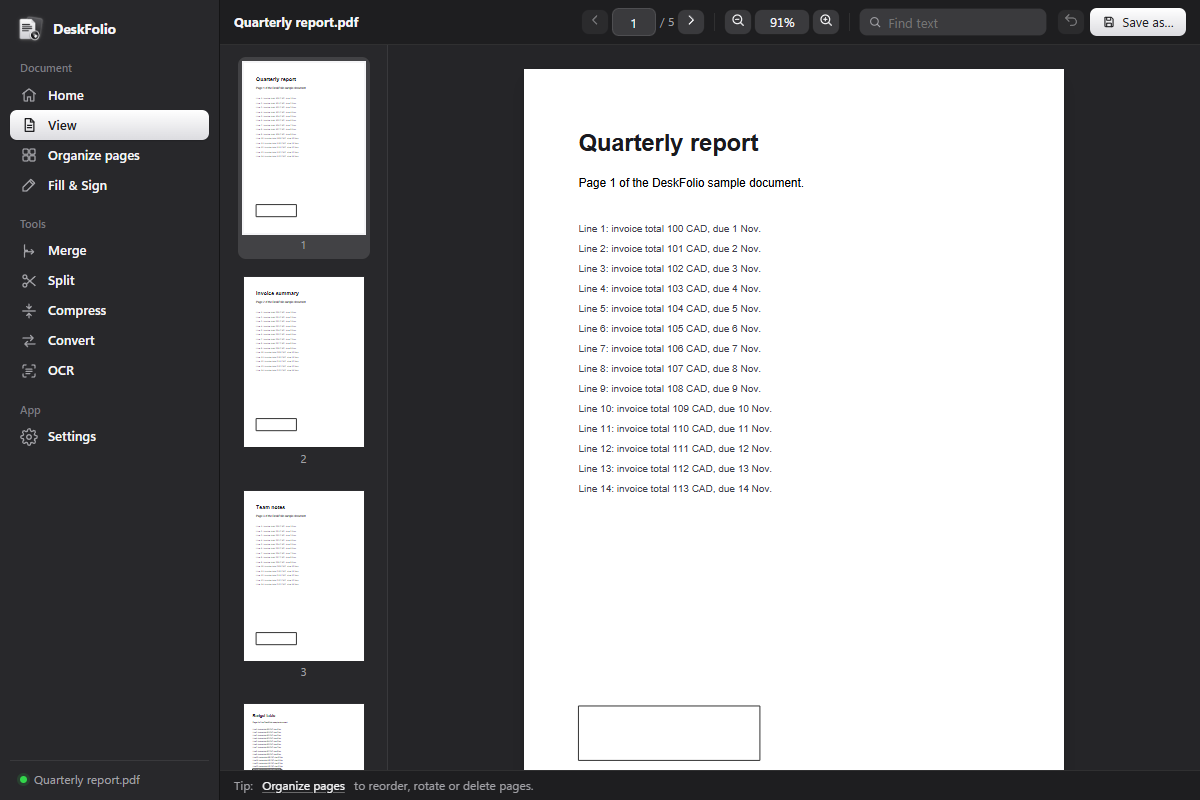1200x800 pixels.
Task: Click the undo arrow icon
Action: [1071, 21]
